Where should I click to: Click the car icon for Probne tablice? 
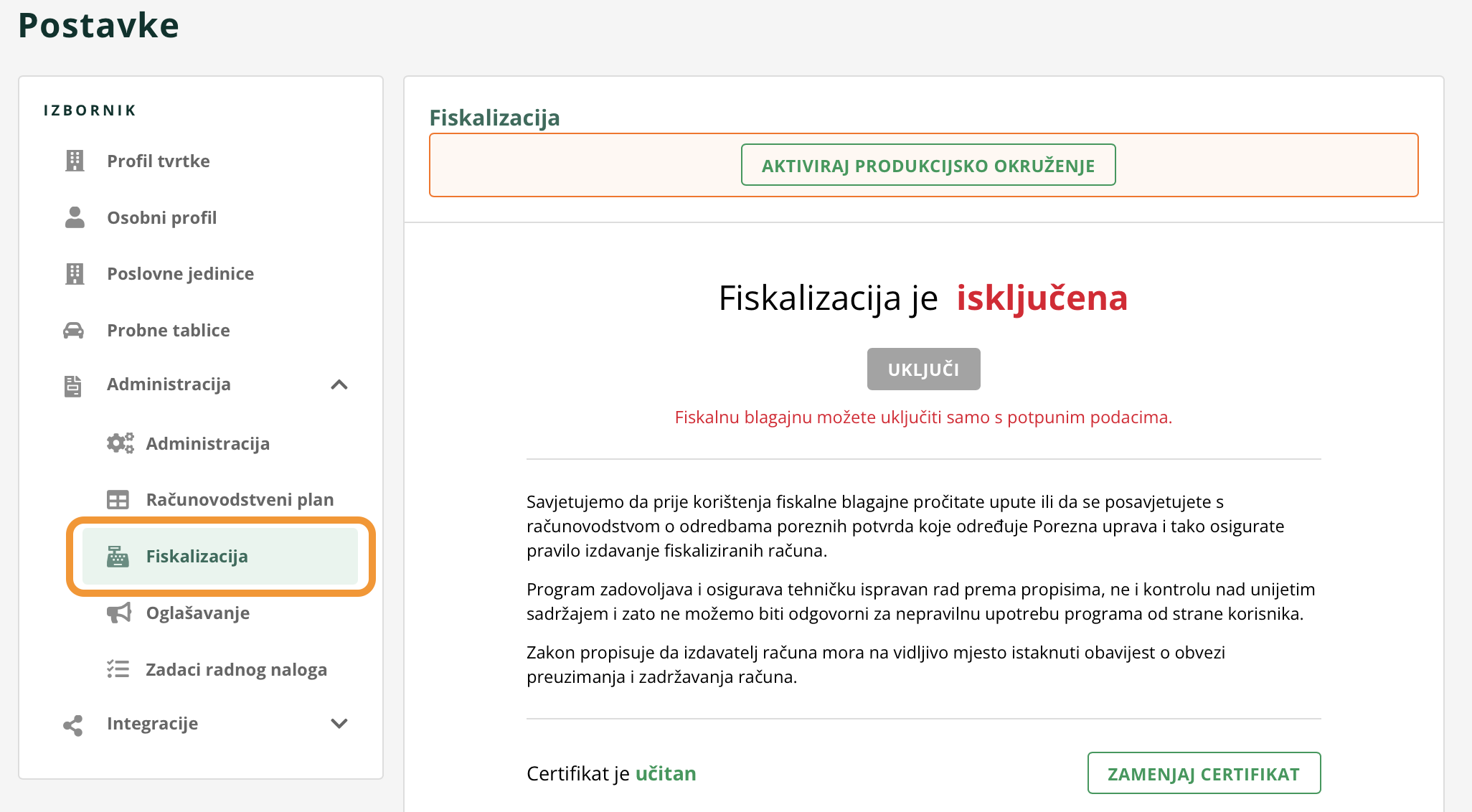click(74, 331)
